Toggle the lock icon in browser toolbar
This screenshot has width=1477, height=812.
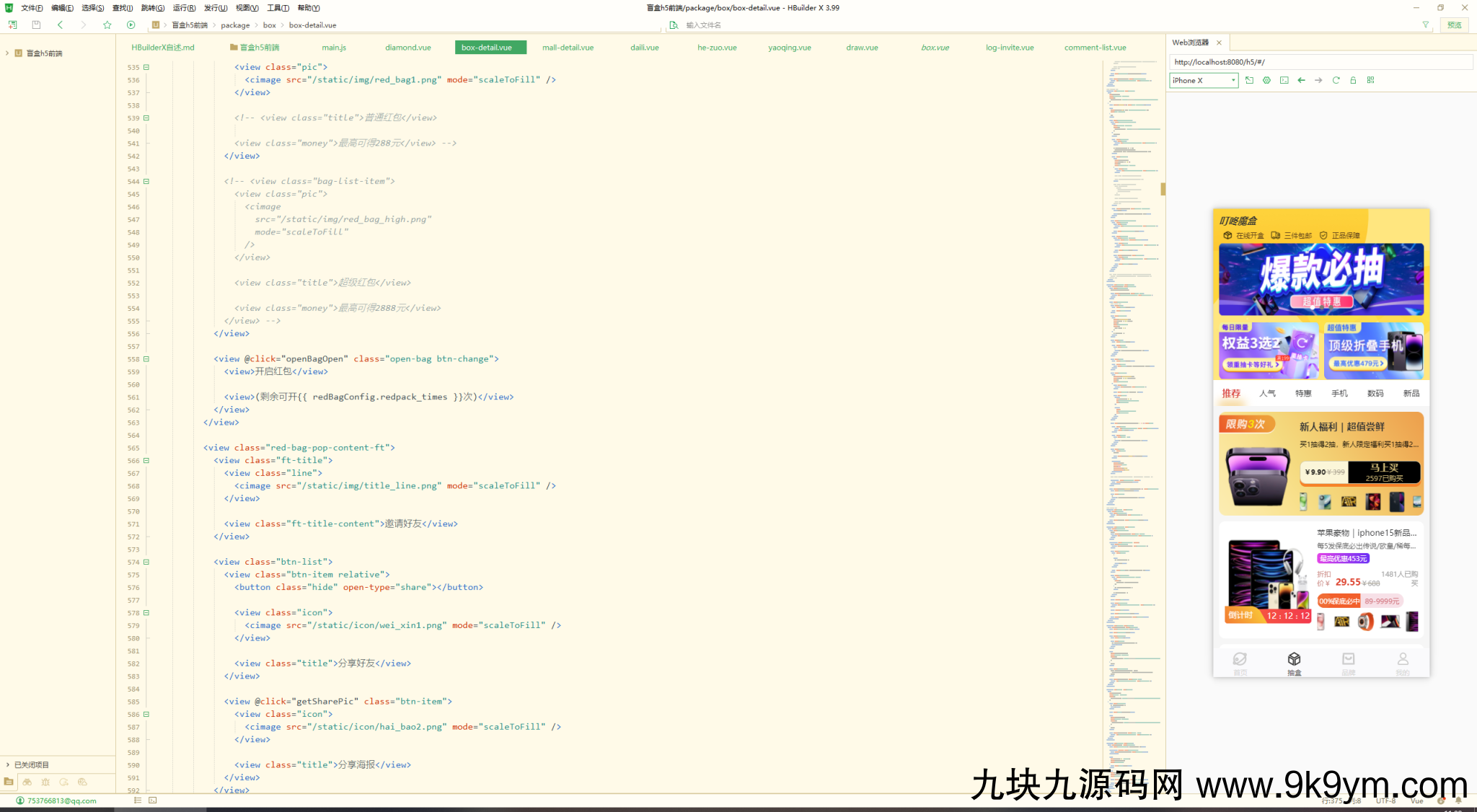[1353, 80]
